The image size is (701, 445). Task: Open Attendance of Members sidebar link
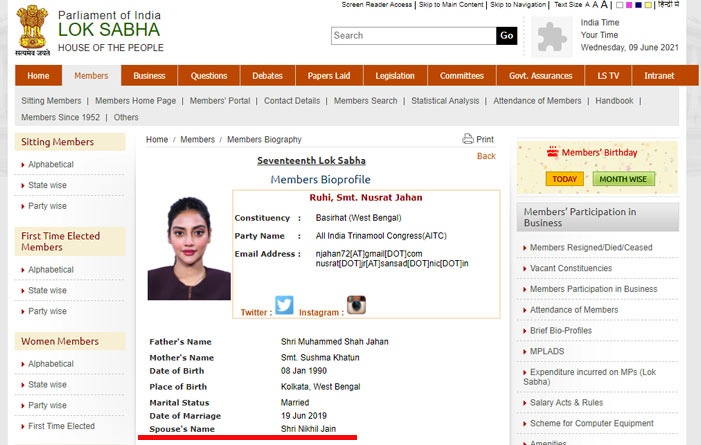click(x=574, y=310)
